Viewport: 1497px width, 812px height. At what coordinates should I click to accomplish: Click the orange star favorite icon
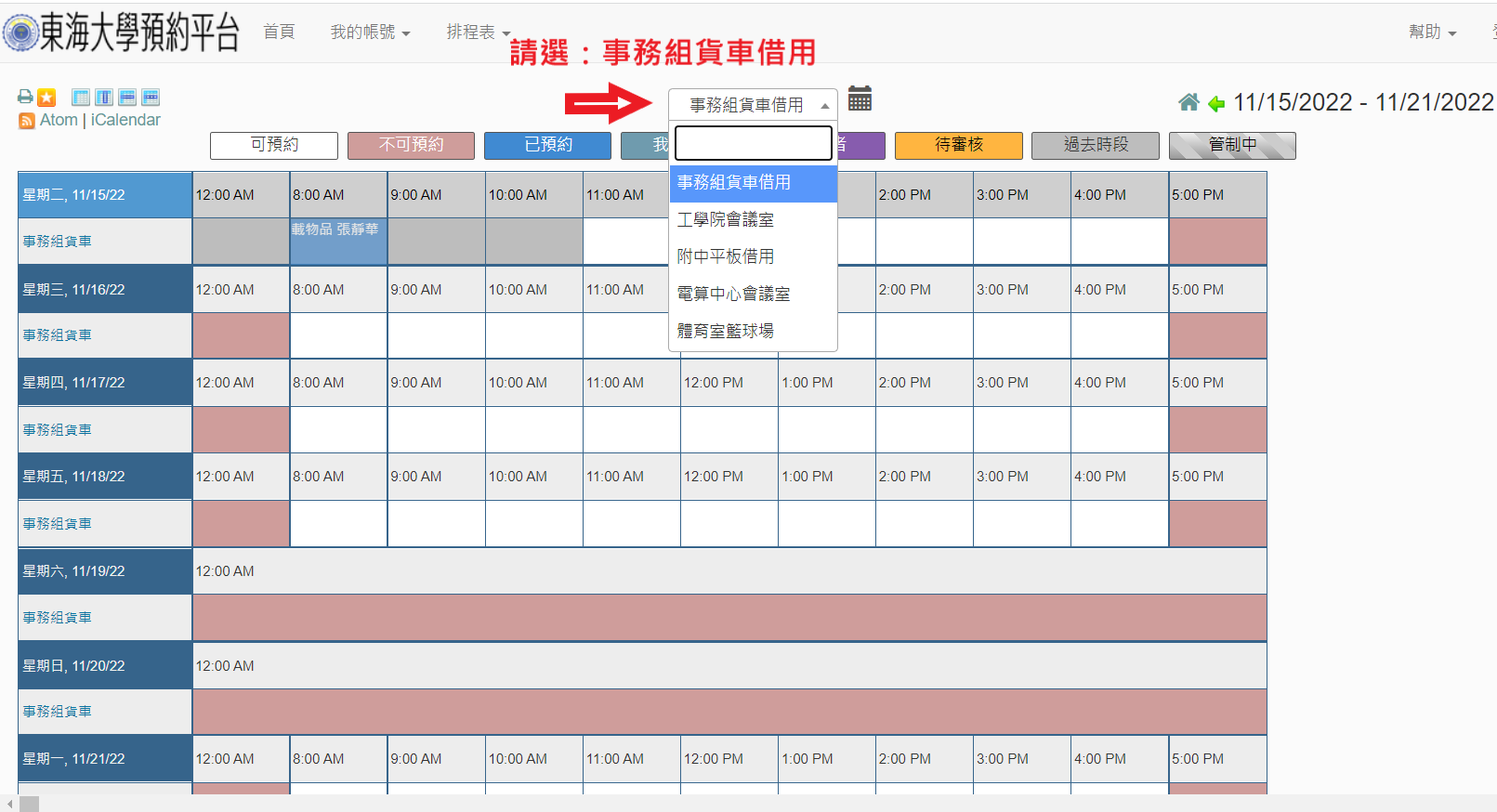(46, 98)
